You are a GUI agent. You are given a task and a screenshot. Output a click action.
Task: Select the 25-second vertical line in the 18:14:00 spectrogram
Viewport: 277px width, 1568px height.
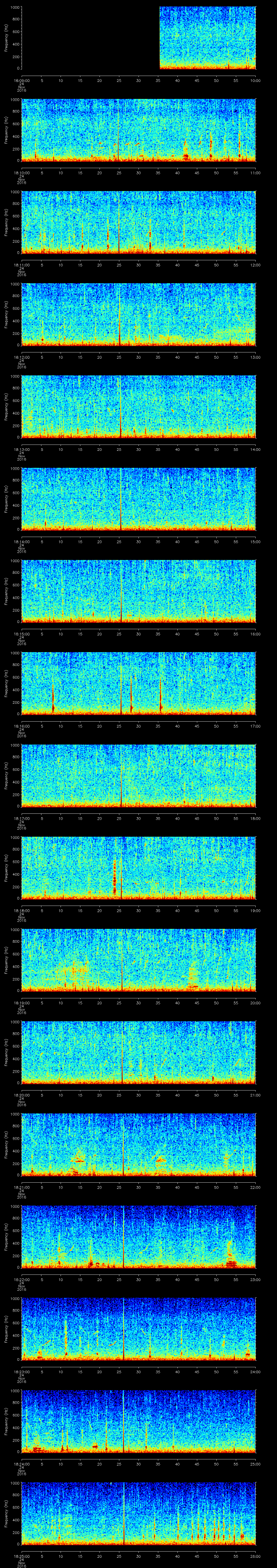point(121,499)
